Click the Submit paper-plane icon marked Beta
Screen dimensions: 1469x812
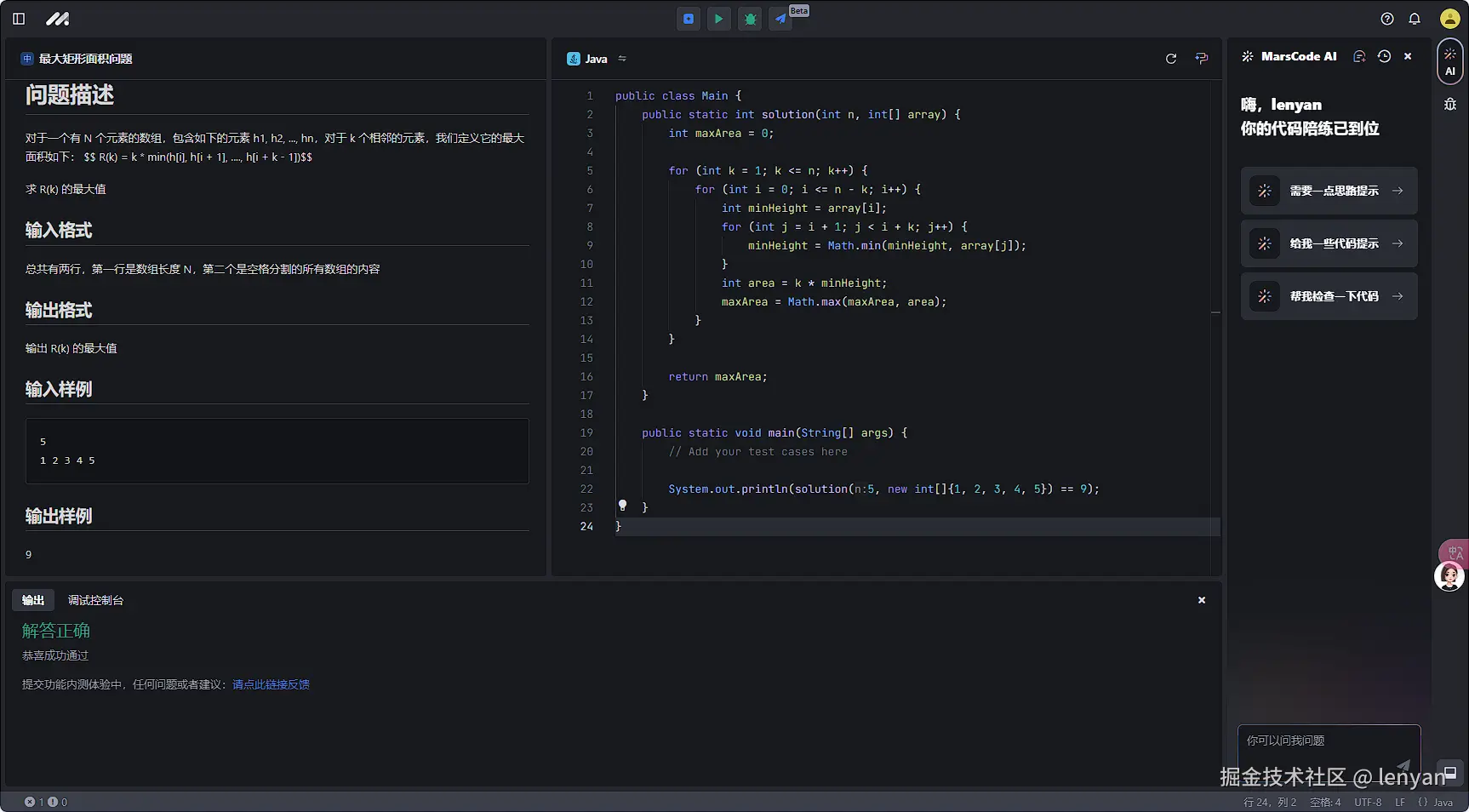[780, 19]
